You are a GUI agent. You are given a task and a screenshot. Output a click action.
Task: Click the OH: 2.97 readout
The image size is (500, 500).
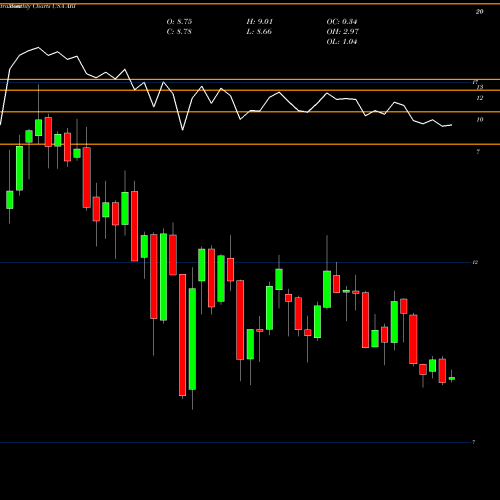343,32
